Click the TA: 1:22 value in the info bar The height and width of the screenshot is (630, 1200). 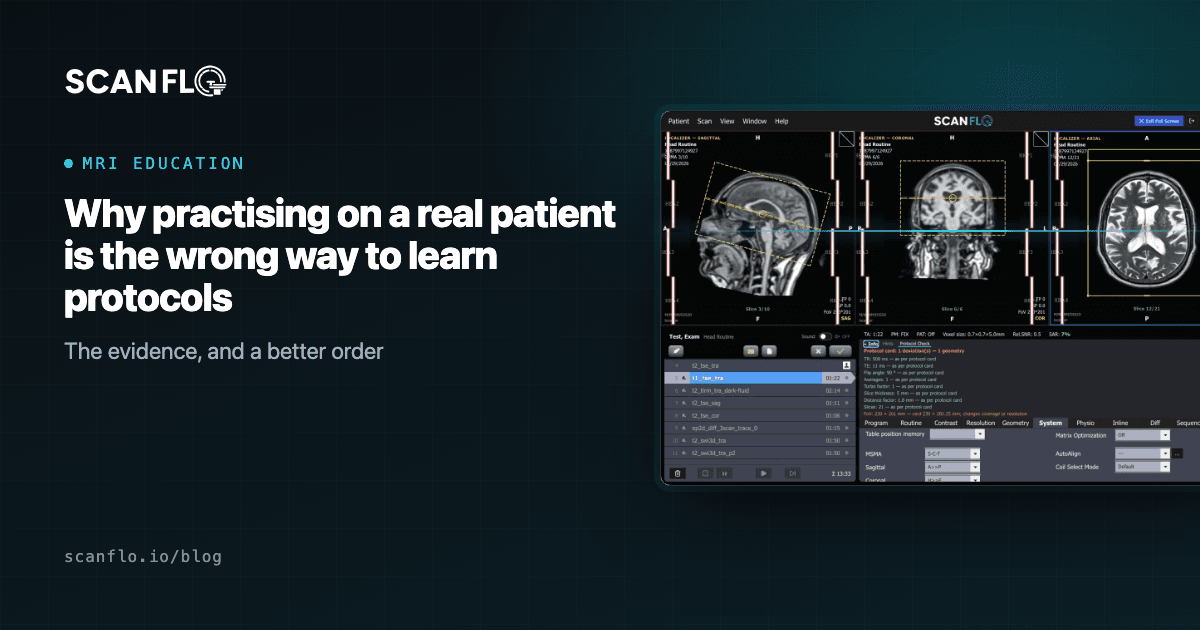click(873, 334)
